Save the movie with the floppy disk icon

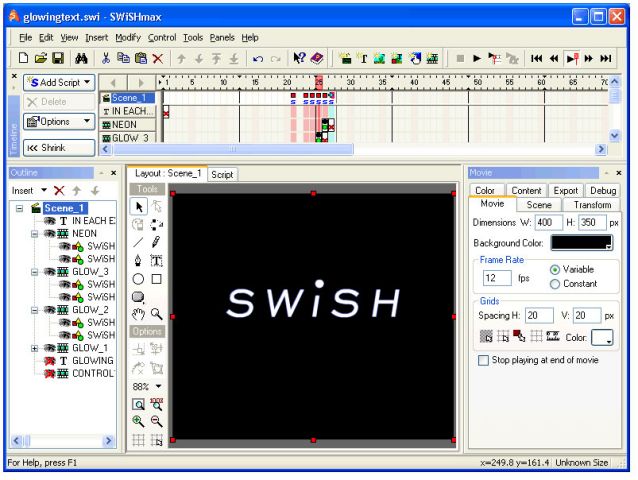pyautogui.click(x=58, y=59)
